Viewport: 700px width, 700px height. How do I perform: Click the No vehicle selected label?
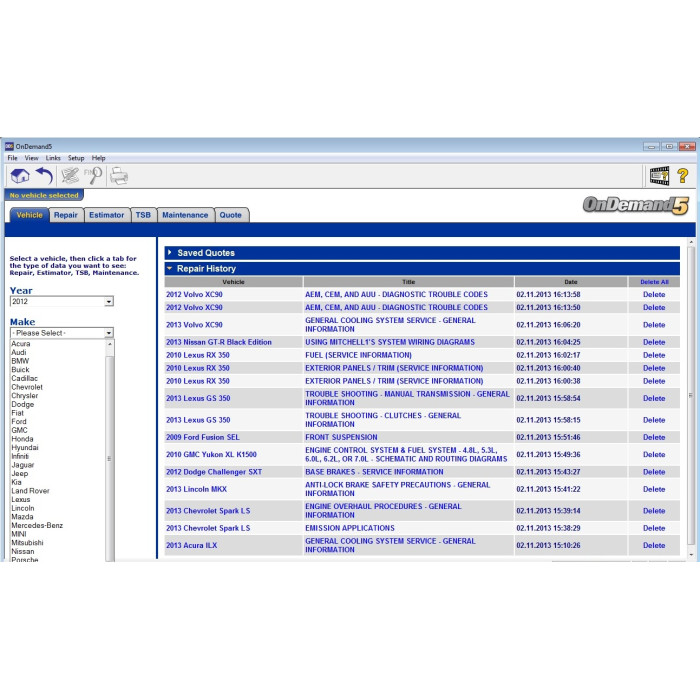click(44, 195)
